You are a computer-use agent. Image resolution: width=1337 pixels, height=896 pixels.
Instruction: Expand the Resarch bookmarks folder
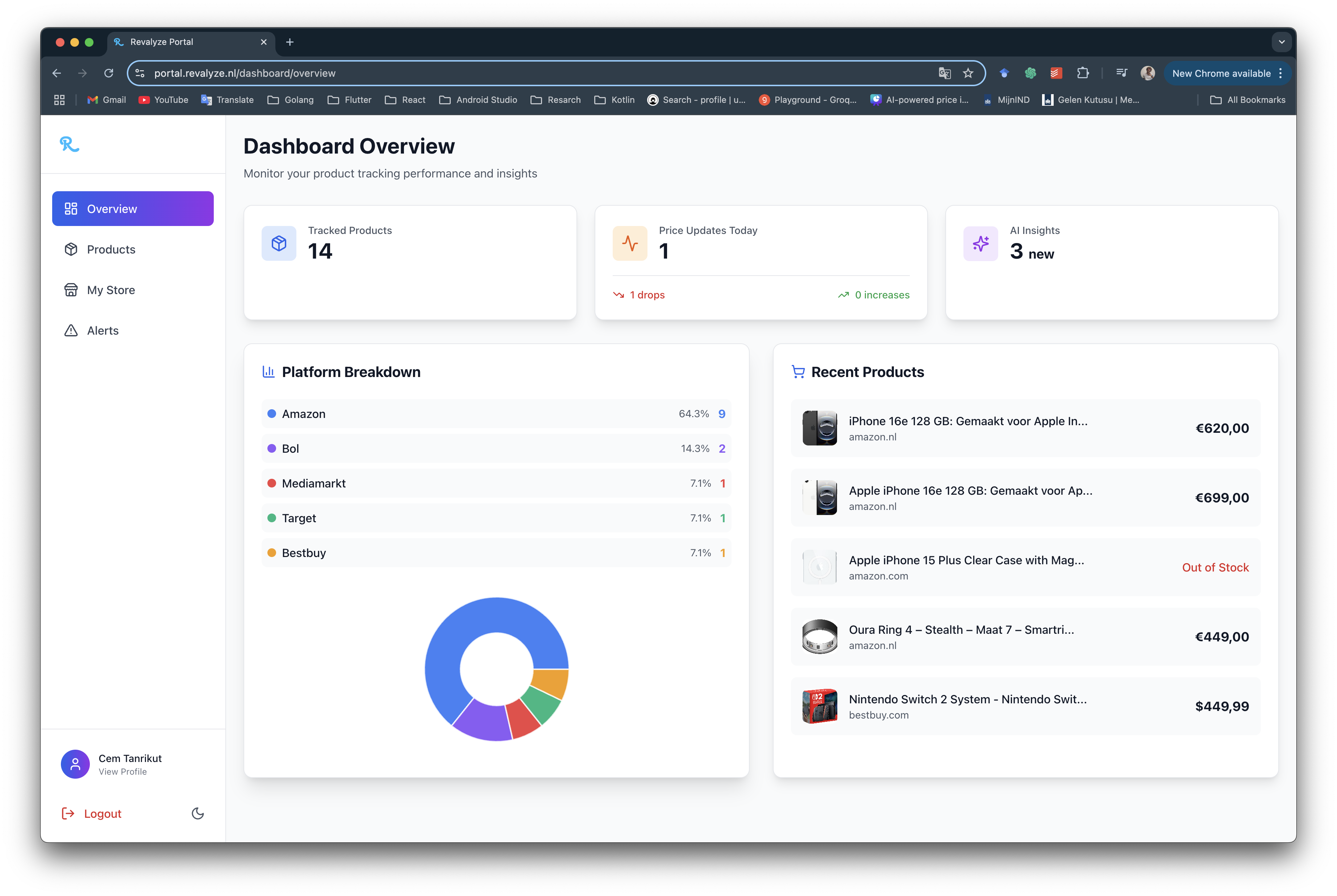[x=555, y=100]
